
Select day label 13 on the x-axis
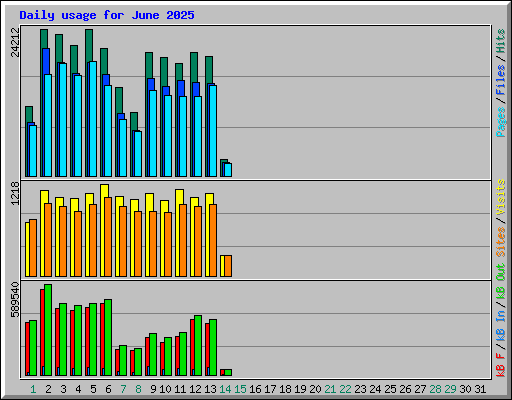point(210,389)
